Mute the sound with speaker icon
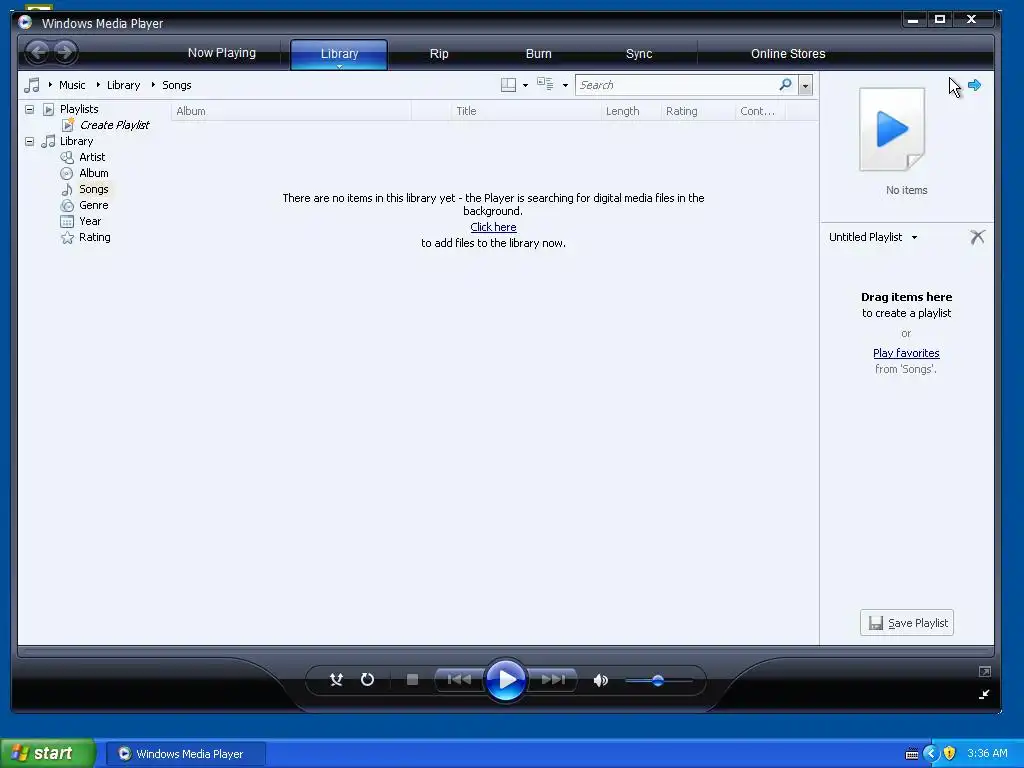This screenshot has height=768, width=1024. [601, 680]
